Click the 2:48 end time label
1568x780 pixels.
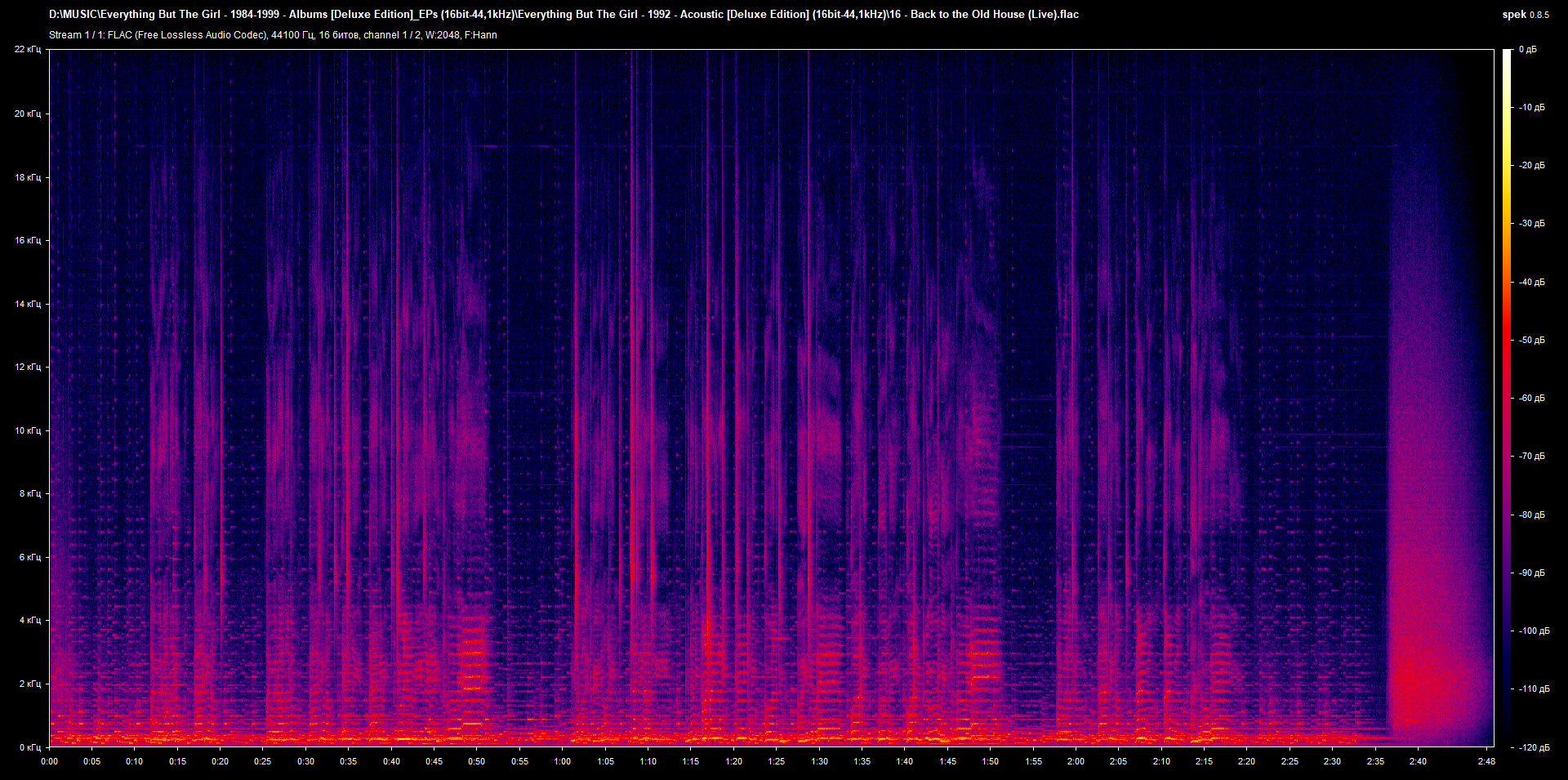click(1486, 761)
